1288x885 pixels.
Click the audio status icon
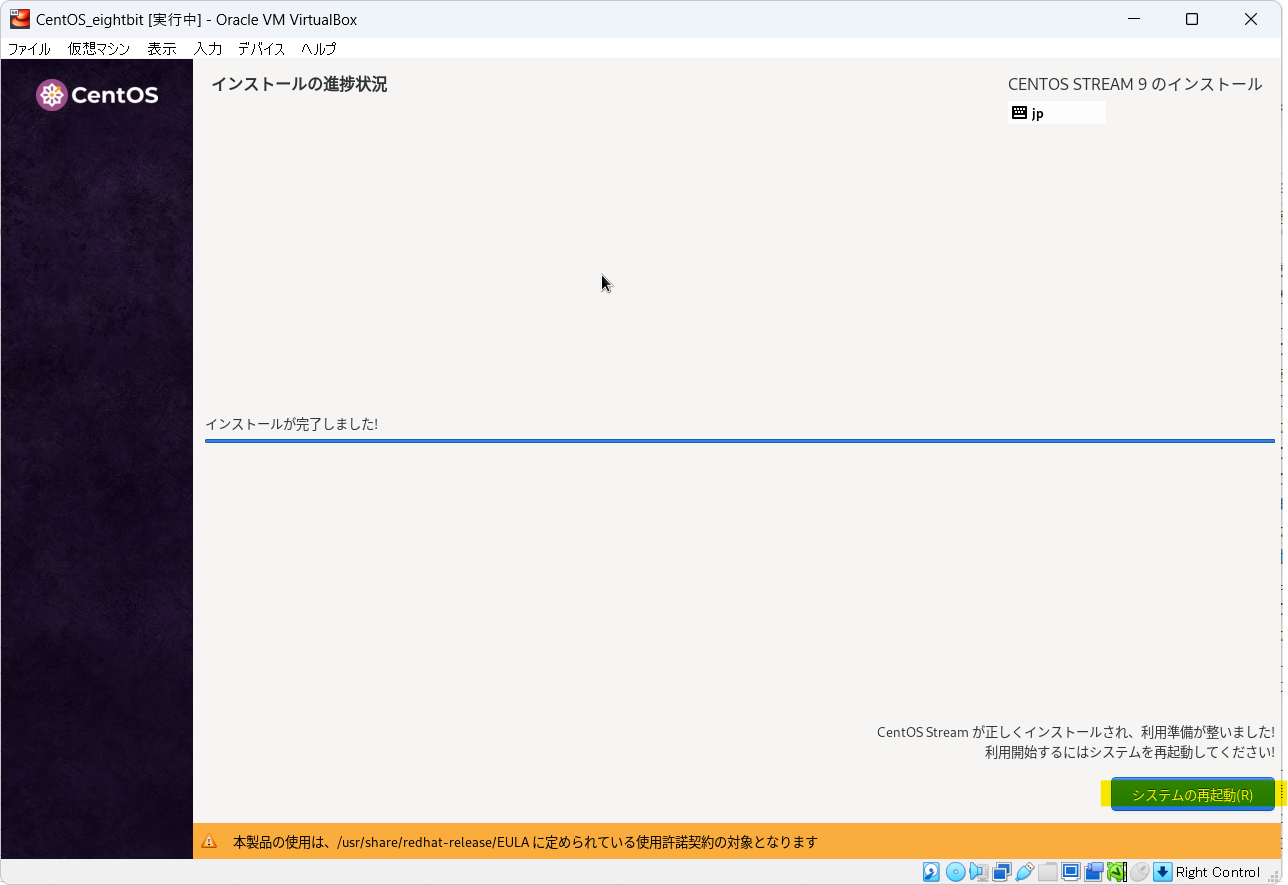[978, 872]
